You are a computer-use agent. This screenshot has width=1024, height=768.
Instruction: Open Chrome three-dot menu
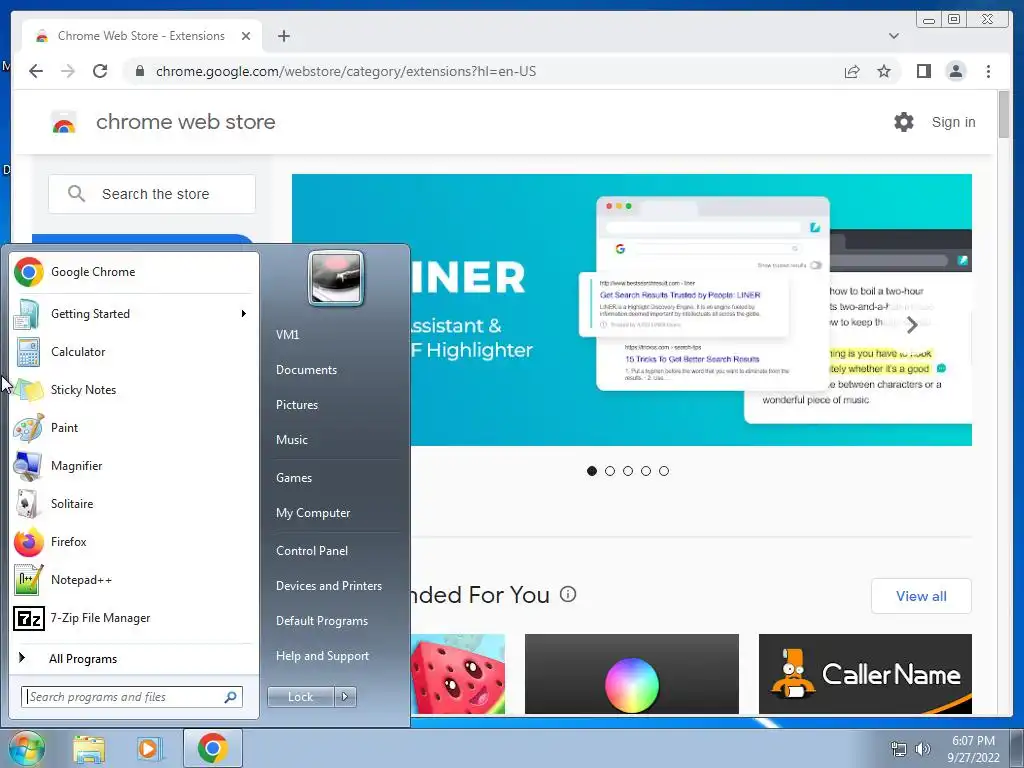coord(988,71)
